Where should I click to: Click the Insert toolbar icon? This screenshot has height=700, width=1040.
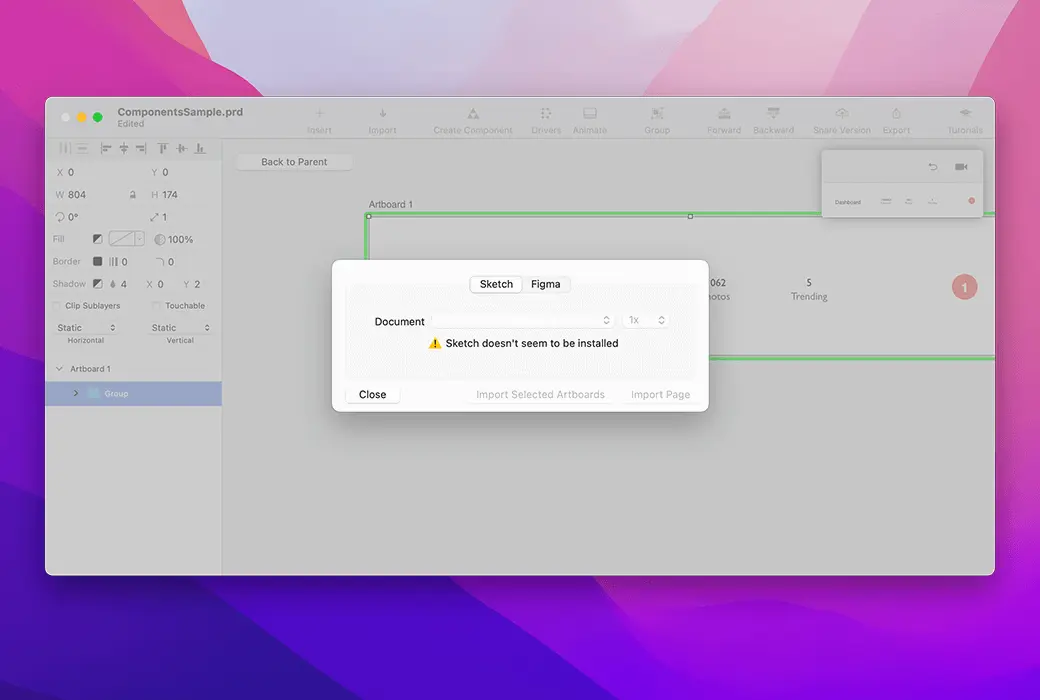coord(319,113)
